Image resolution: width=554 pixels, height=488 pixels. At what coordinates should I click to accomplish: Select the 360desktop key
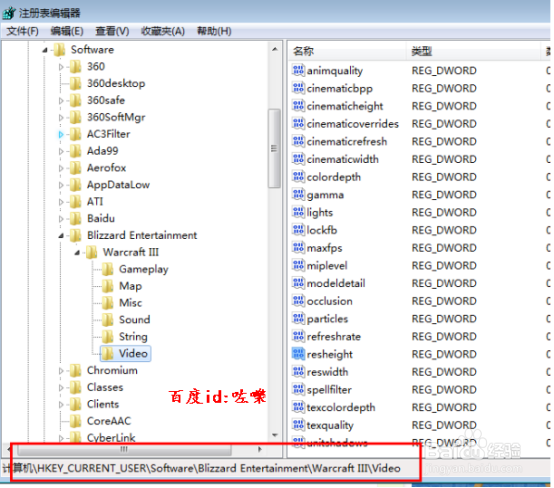click(x=116, y=83)
